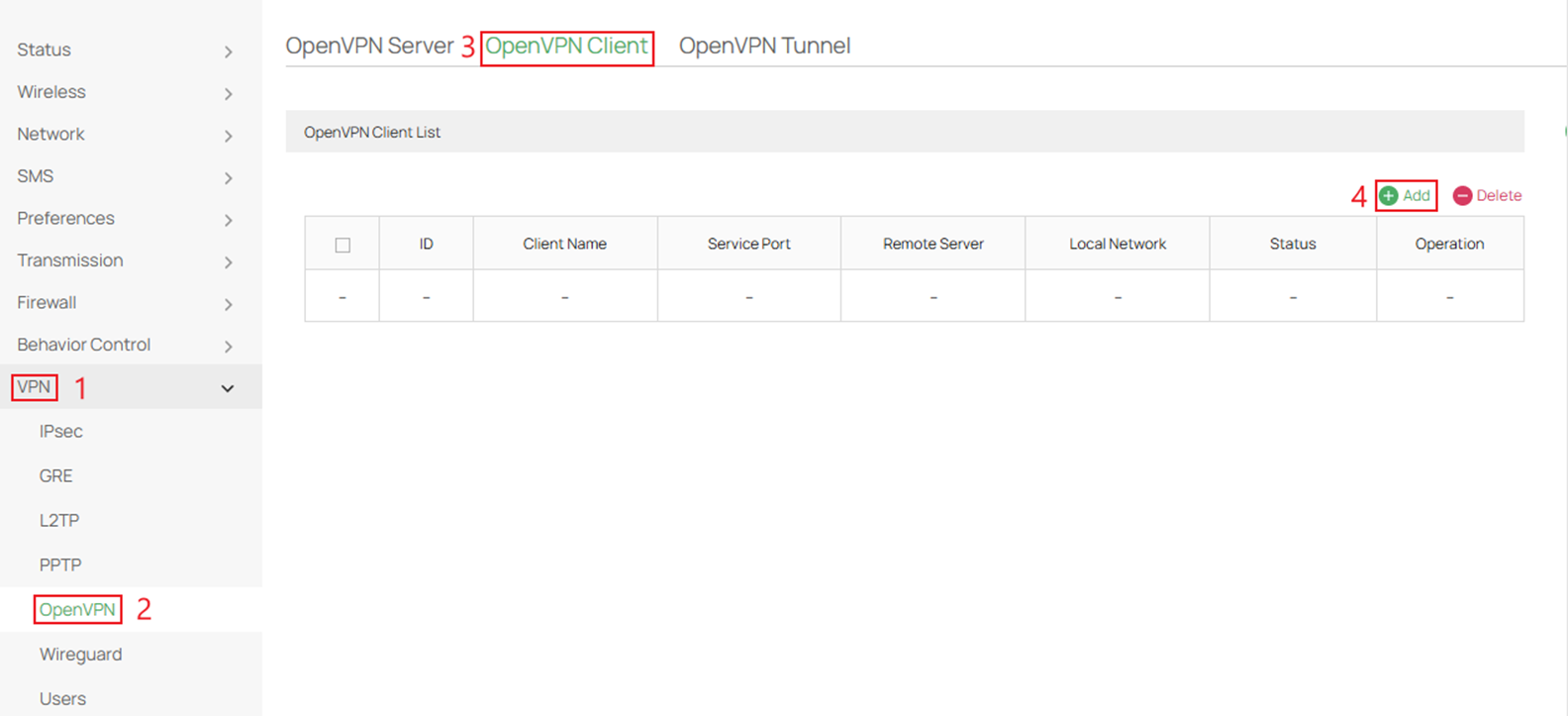The height and width of the screenshot is (716, 1568).
Task: Open the L2TP submenu item
Action: (59, 521)
